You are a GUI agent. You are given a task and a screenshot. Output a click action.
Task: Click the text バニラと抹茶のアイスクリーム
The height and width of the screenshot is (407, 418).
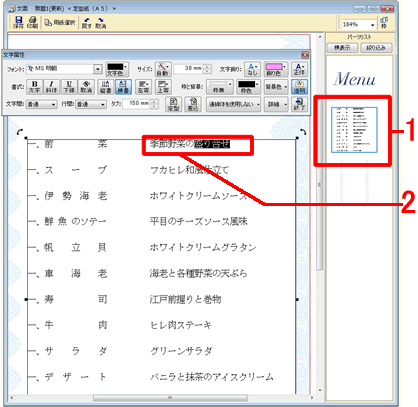click(212, 377)
